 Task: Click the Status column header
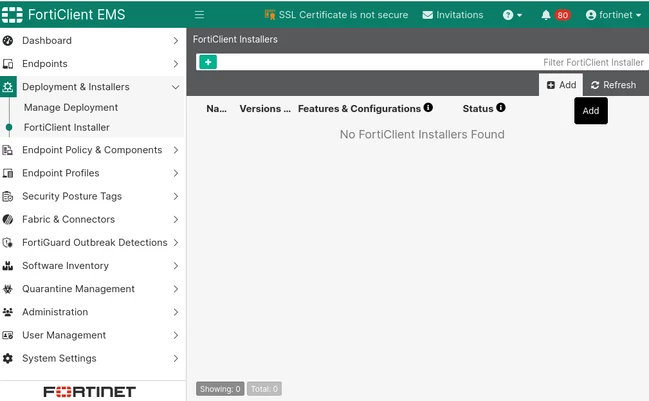[478, 108]
